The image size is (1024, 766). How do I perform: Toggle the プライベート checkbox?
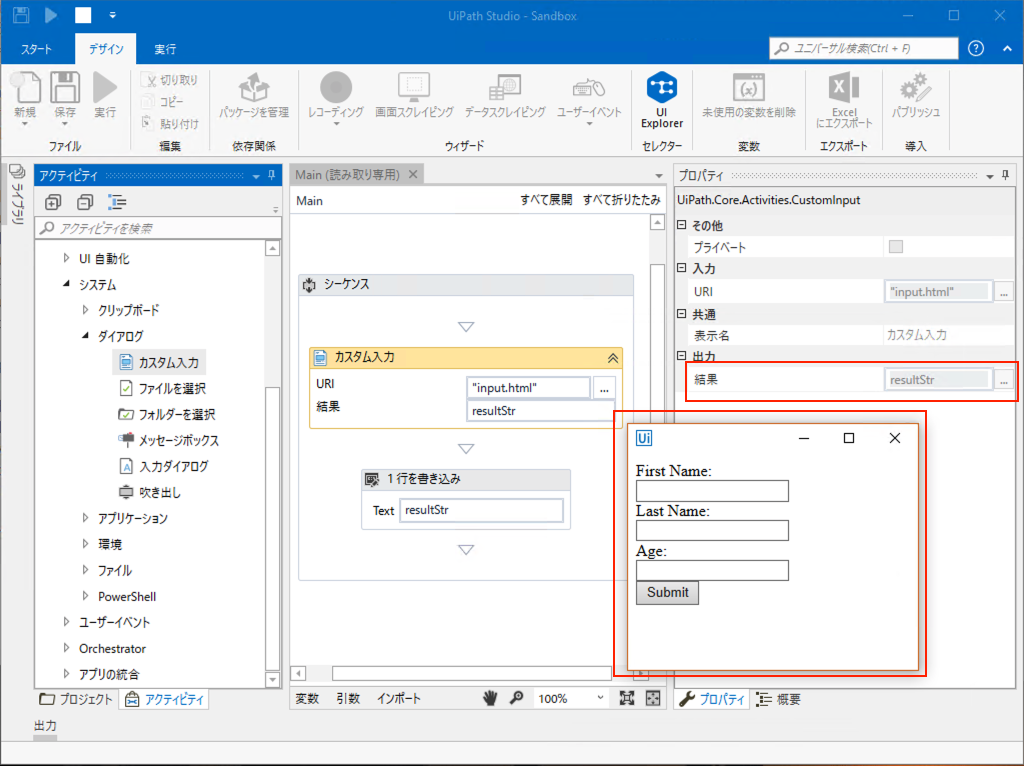click(895, 246)
